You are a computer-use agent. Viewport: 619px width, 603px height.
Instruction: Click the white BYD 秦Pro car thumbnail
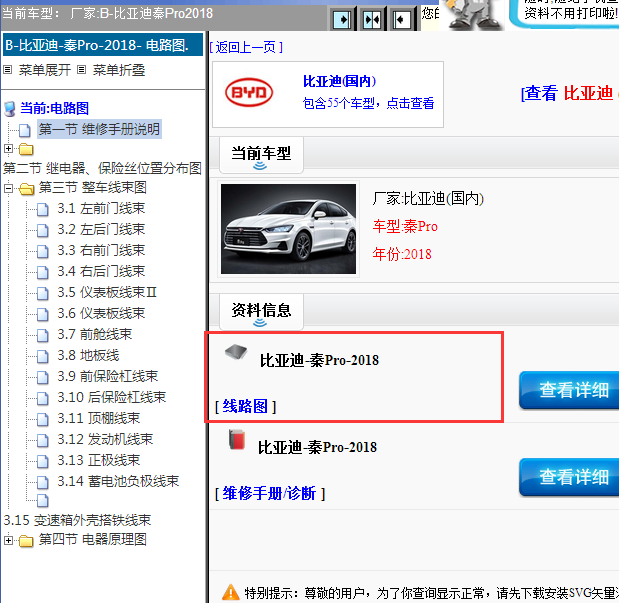pyautogui.click(x=289, y=229)
